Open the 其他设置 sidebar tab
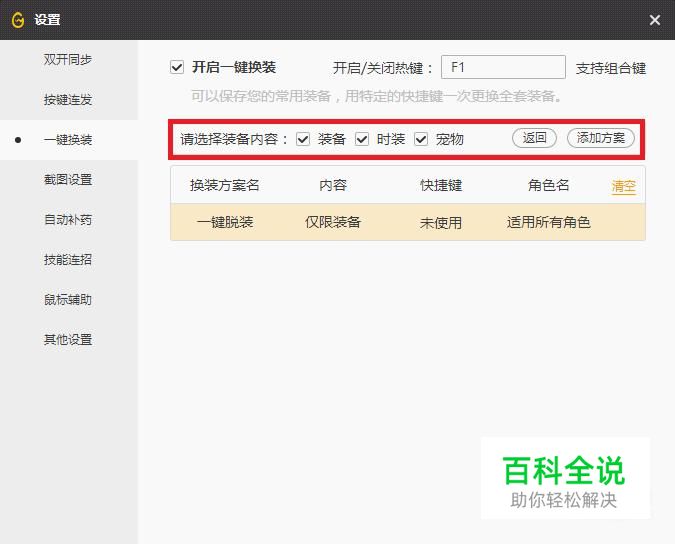Viewport: 675px width, 544px height. [x=68, y=340]
